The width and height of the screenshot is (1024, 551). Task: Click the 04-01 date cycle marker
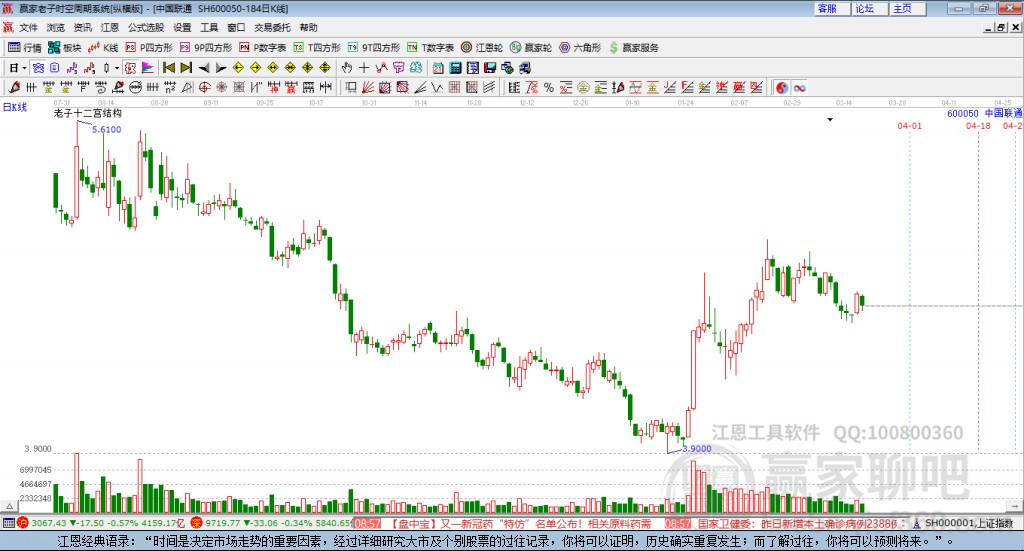point(909,125)
